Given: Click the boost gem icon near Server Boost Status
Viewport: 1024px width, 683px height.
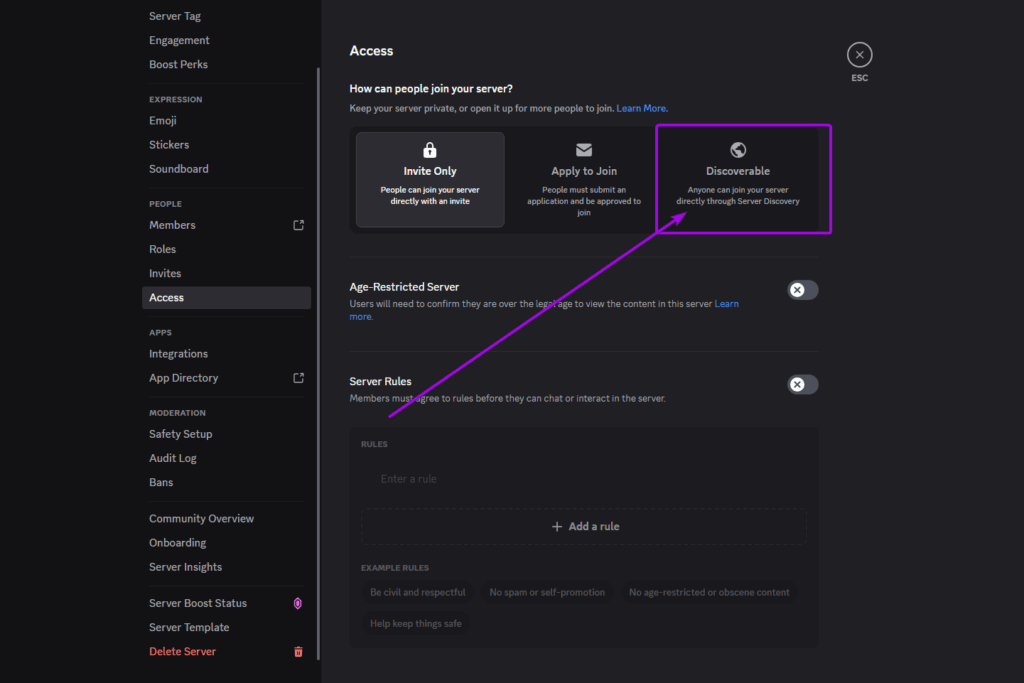Looking at the screenshot, I should point(295,603).
